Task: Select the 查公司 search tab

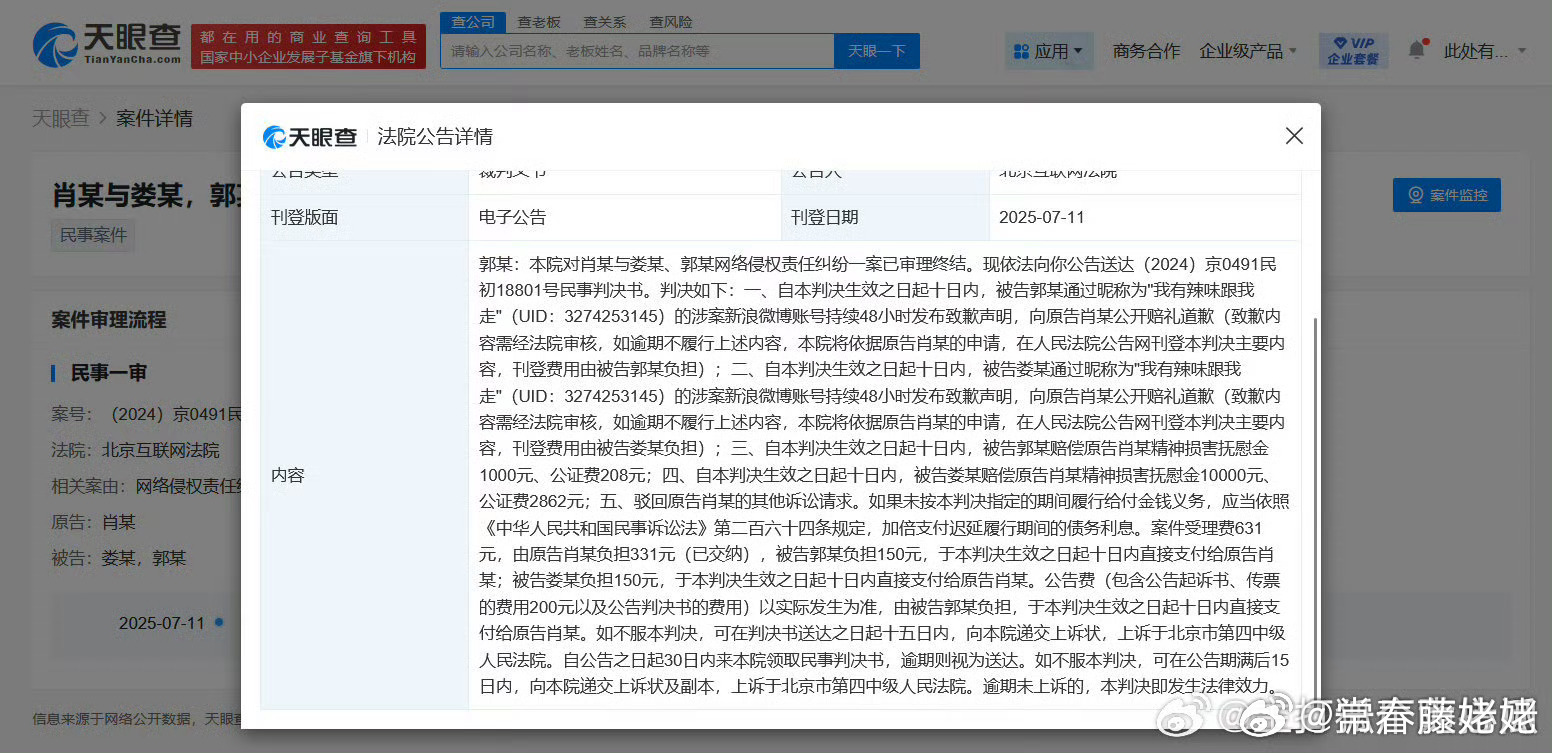Action: (x=473, y=22)
